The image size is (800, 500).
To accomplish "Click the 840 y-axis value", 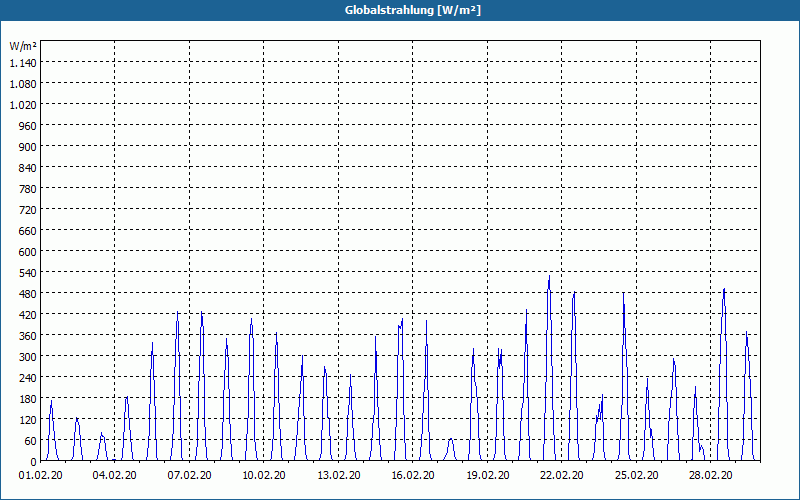I will (28, 168).
